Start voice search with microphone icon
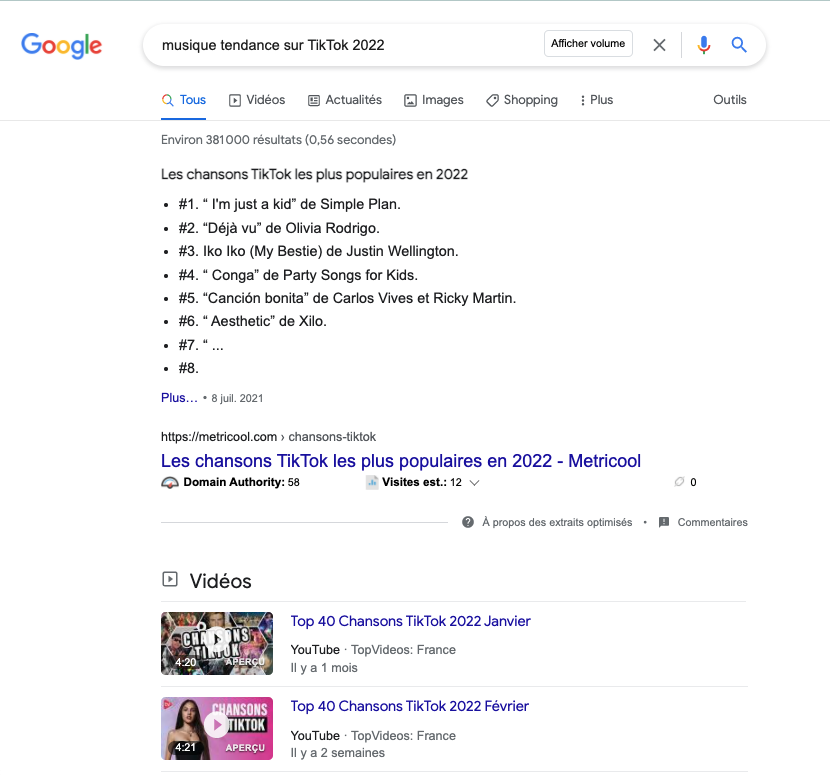 coord(704,45)
